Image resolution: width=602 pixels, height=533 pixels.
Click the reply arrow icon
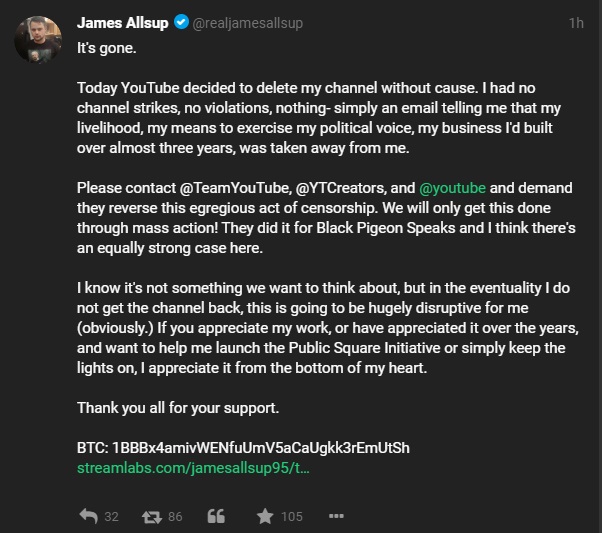(x=88, y=517)
